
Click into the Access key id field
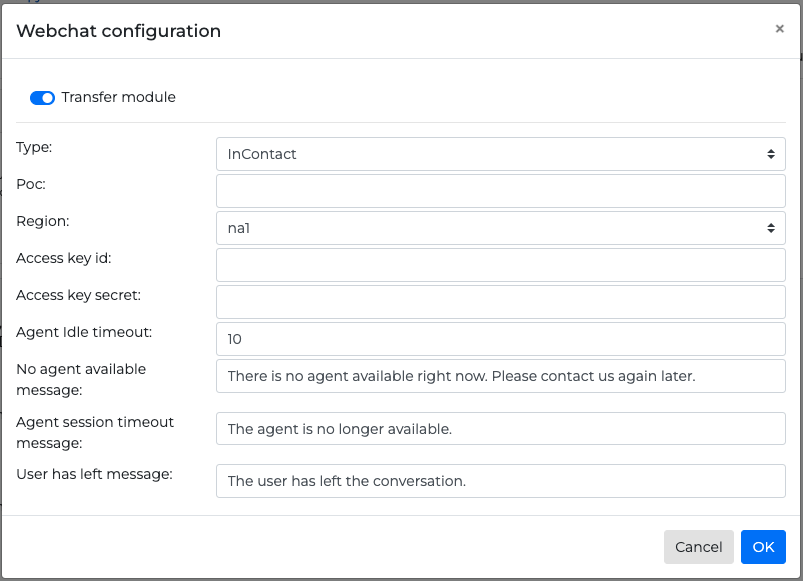(x=500, y=265)
